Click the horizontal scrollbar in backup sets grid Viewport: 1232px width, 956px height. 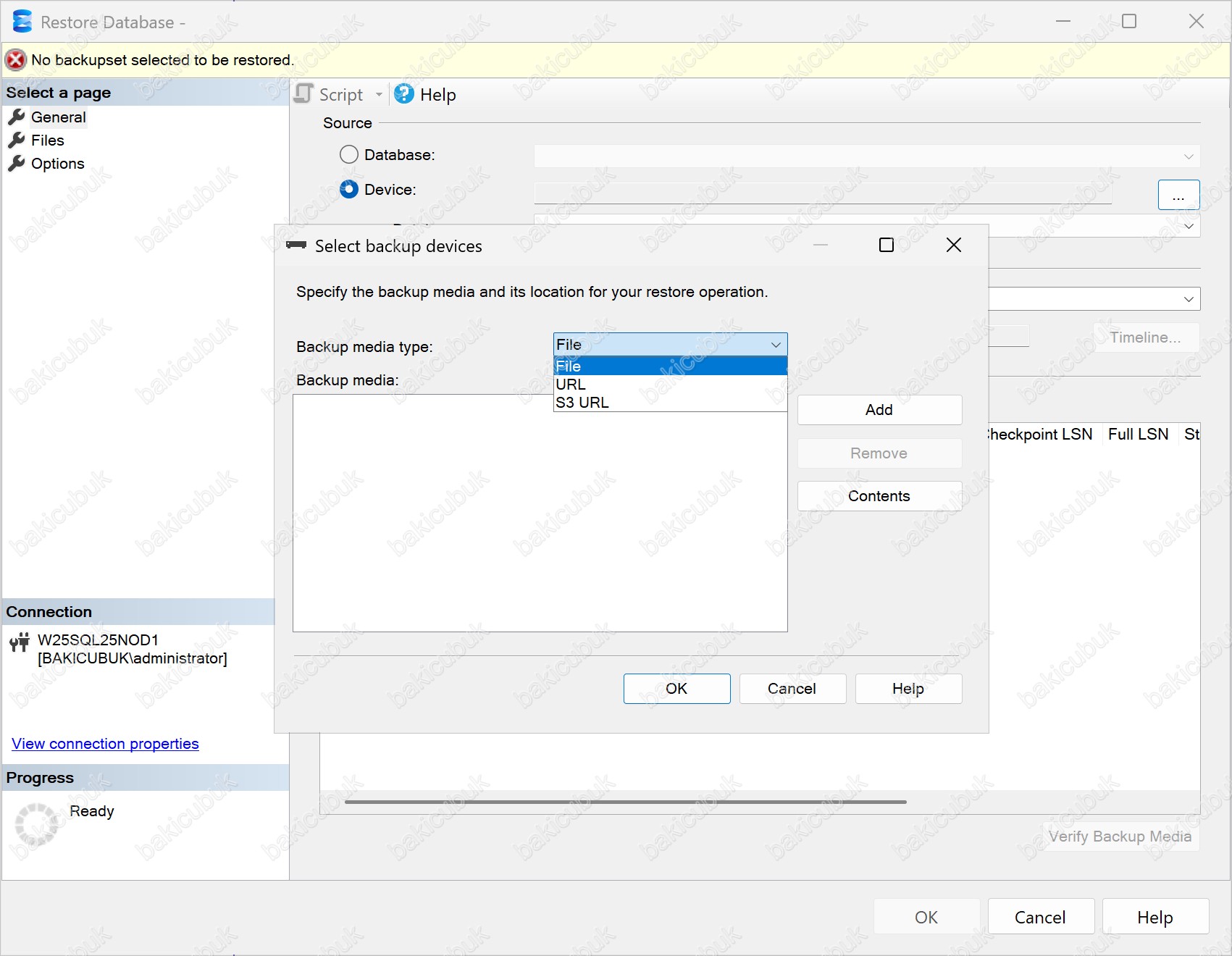click(x=625, y=802)
